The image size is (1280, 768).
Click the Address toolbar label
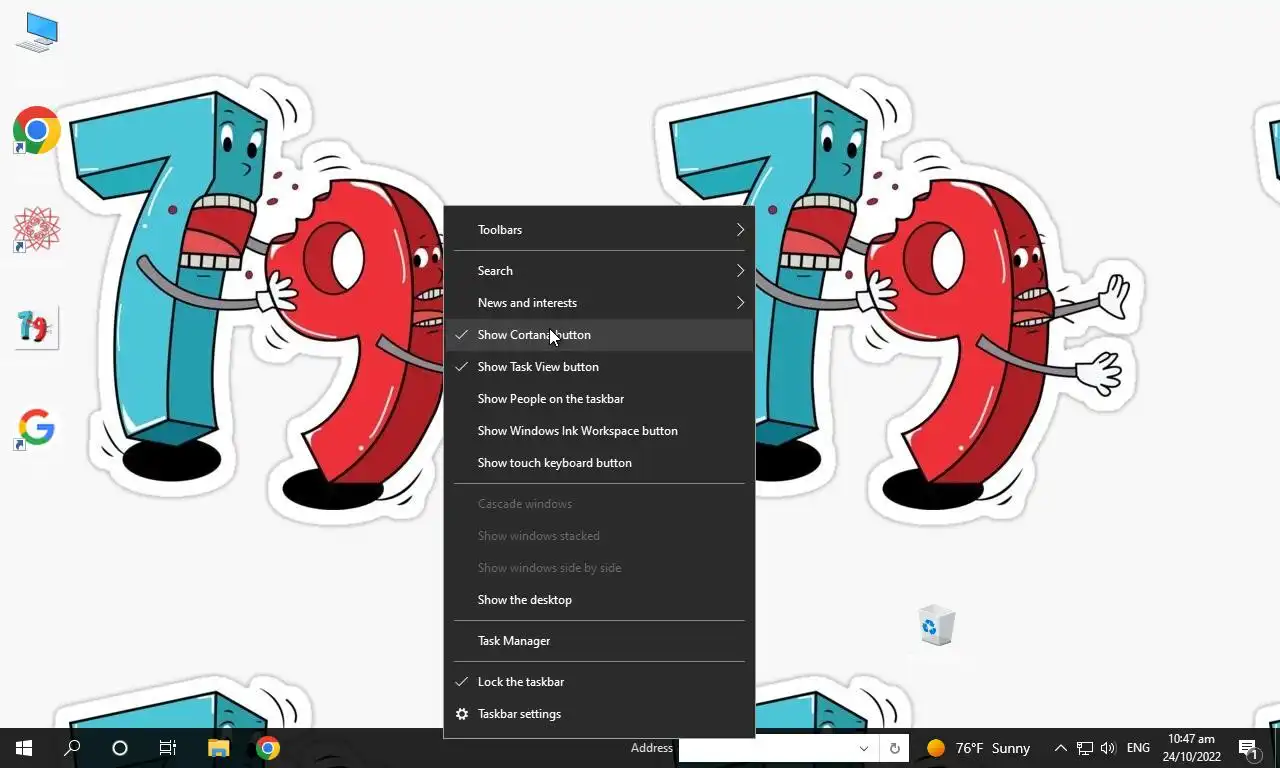(652, 748)
